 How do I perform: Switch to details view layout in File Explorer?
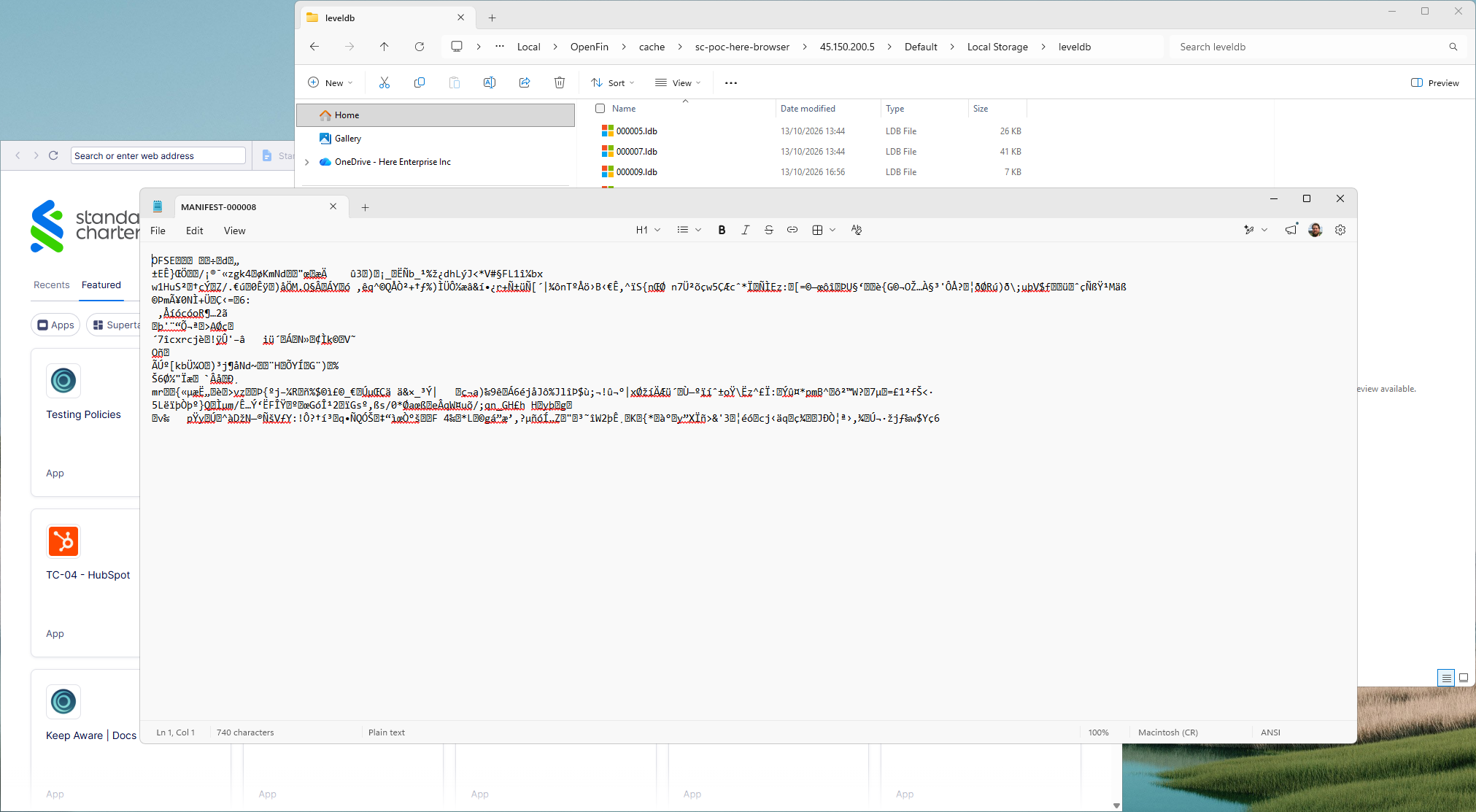[x=1446, y=678]
